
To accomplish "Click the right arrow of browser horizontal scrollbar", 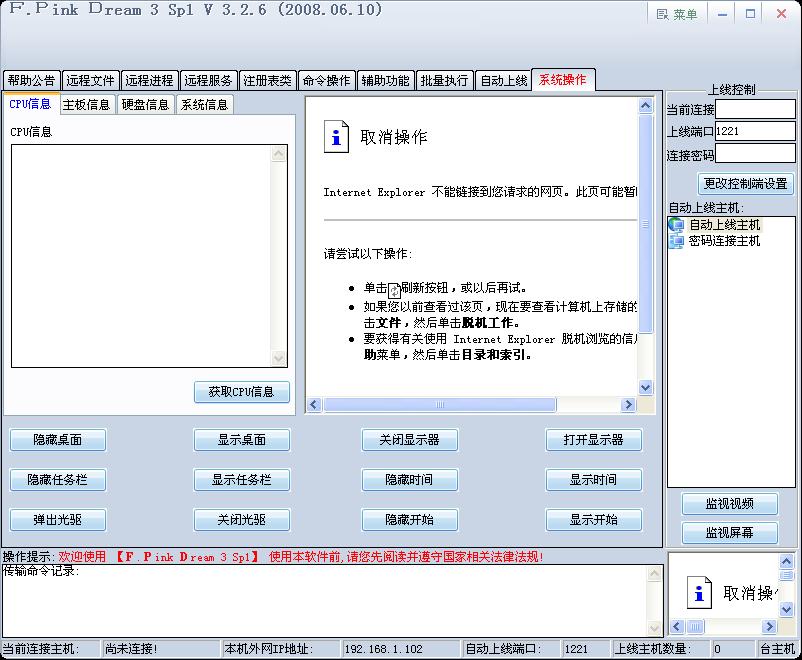I will pyautogui.click(x=628, y=405).
